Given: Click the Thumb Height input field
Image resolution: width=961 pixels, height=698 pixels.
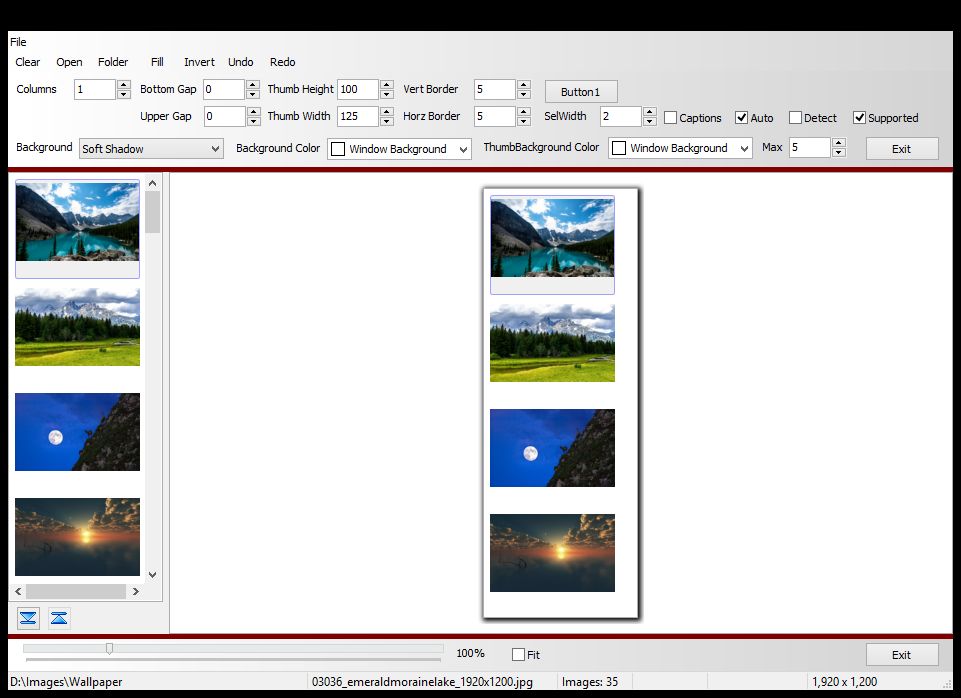Looking at the screenshot, I should click(x=358, y=89).
